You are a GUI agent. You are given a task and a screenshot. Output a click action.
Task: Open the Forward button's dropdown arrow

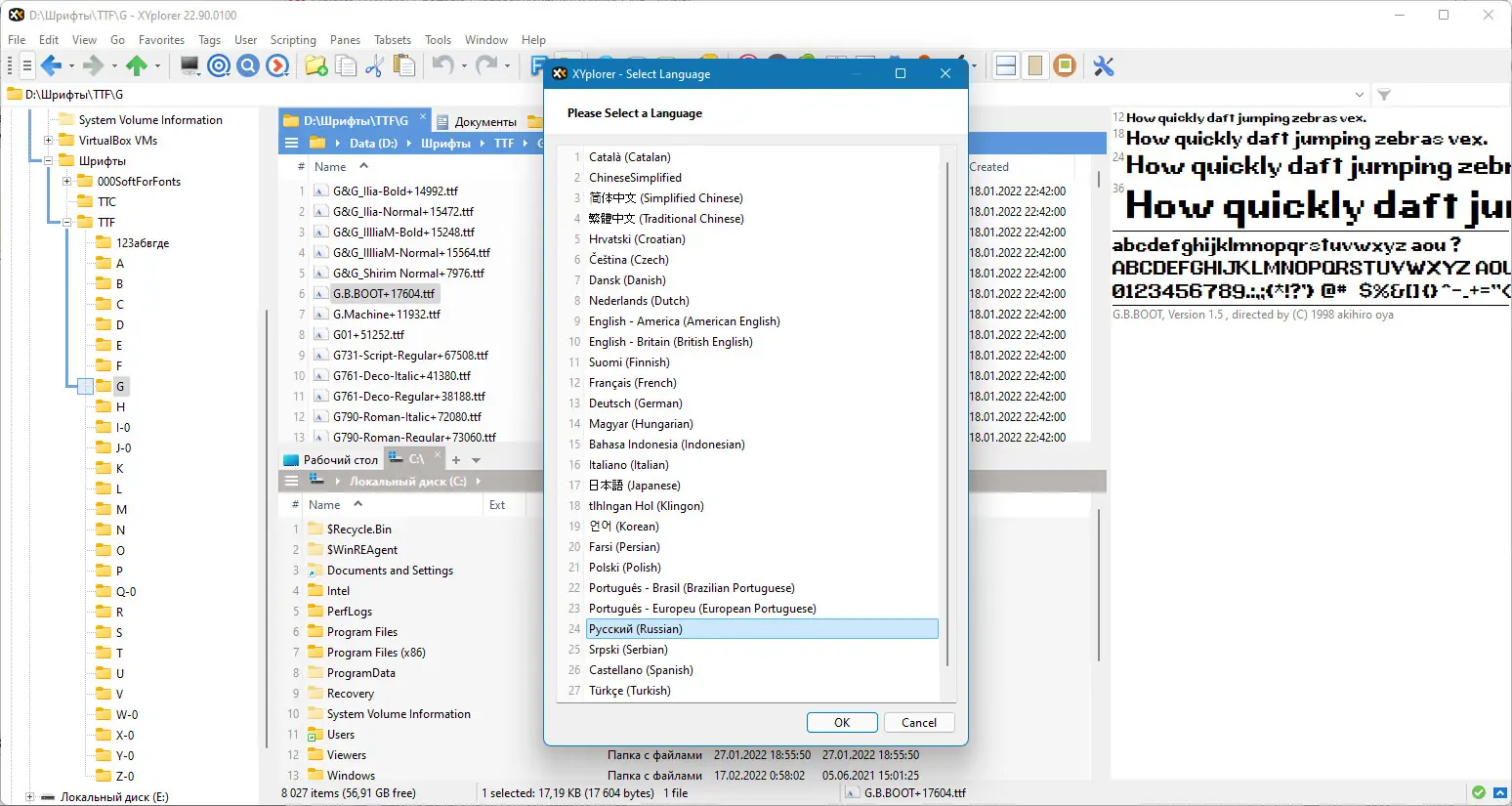coord(114,66)
